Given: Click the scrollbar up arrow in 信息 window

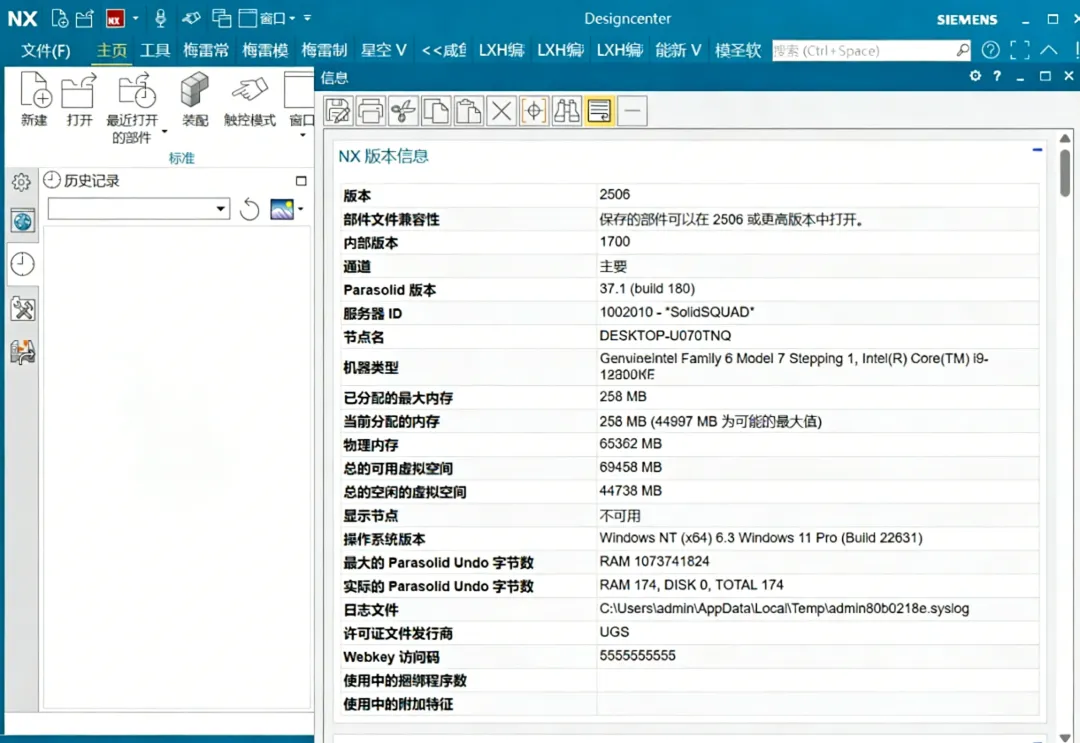Looking at the screenshot, I should (1065, 138).
